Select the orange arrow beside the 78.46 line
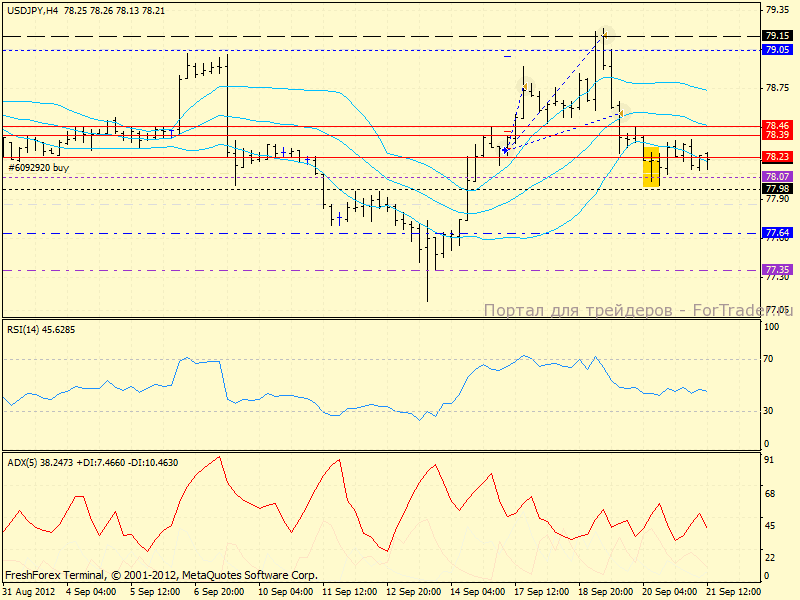 point(621,114)
